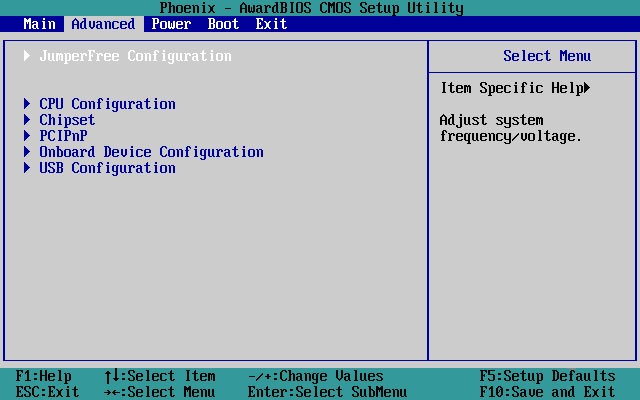The width and height of the screenshot is (640, 400).
Task: Choose the PCIPnP submenu
Action: (x=63, y=136)
